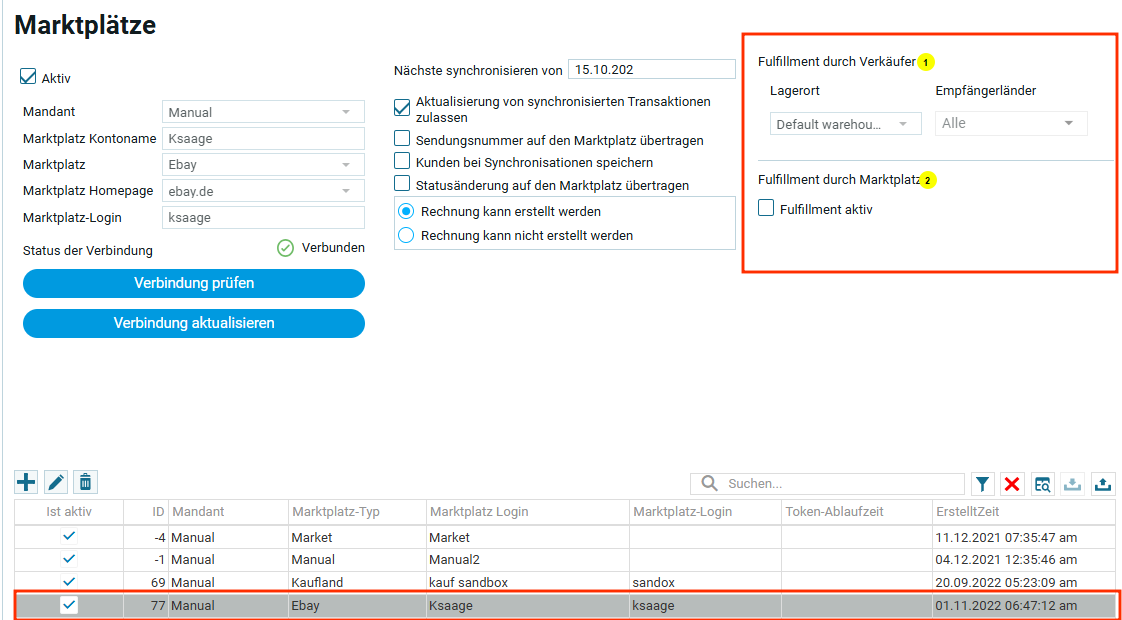1122x620 pixels.
Task: Check 'Sendungsnummer auf den Marktplatz übertragen'
Action: (402, 140)
